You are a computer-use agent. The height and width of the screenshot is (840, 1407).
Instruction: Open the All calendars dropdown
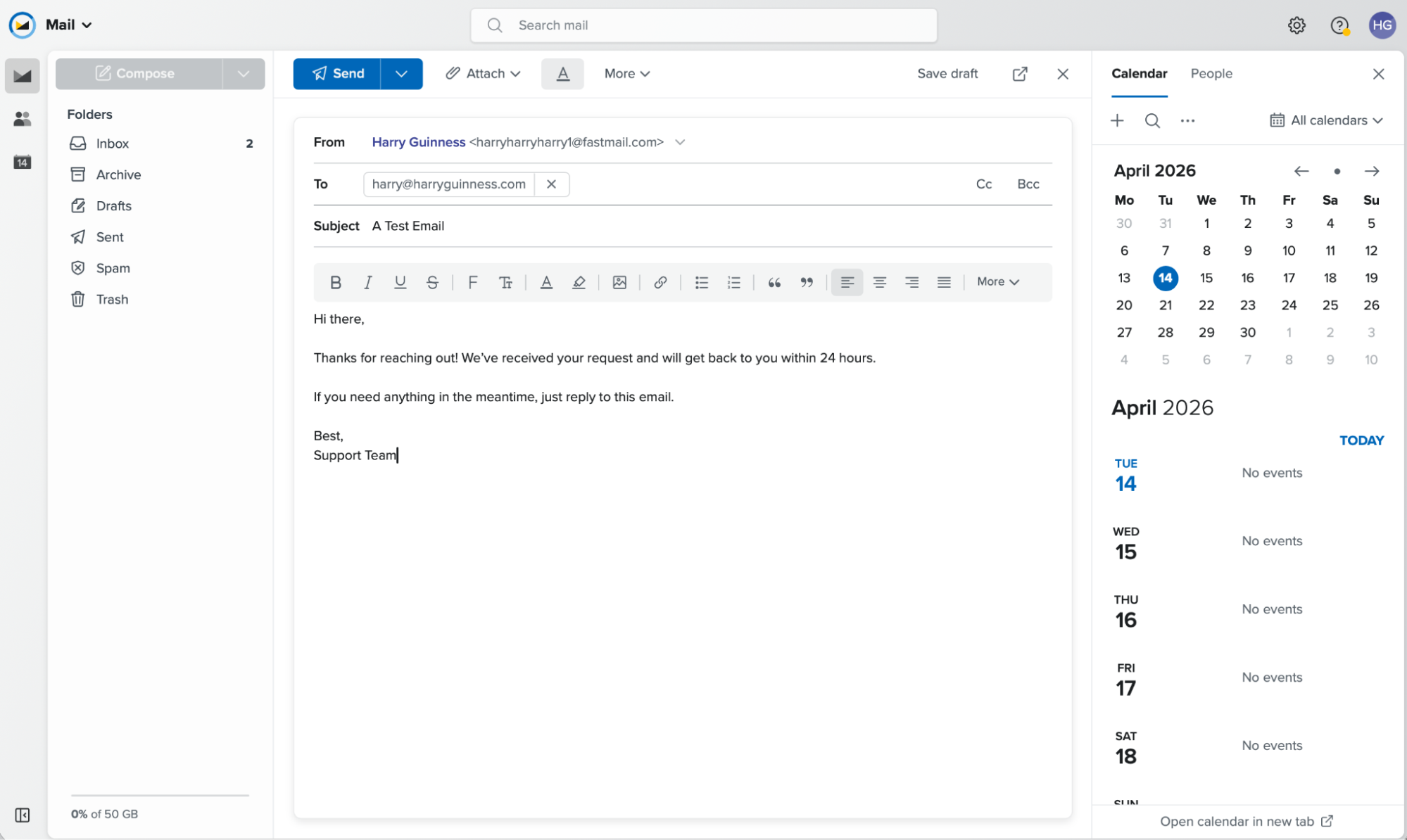(1325, 120)
